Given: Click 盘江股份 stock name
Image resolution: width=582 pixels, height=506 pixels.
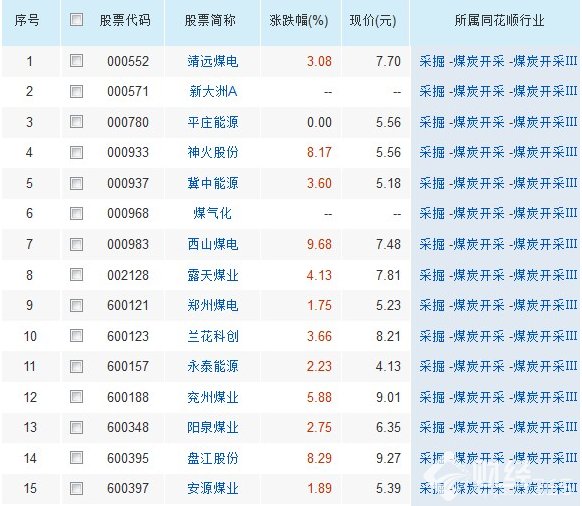Looking at the screenshot, I should click(x=213, y=458).
